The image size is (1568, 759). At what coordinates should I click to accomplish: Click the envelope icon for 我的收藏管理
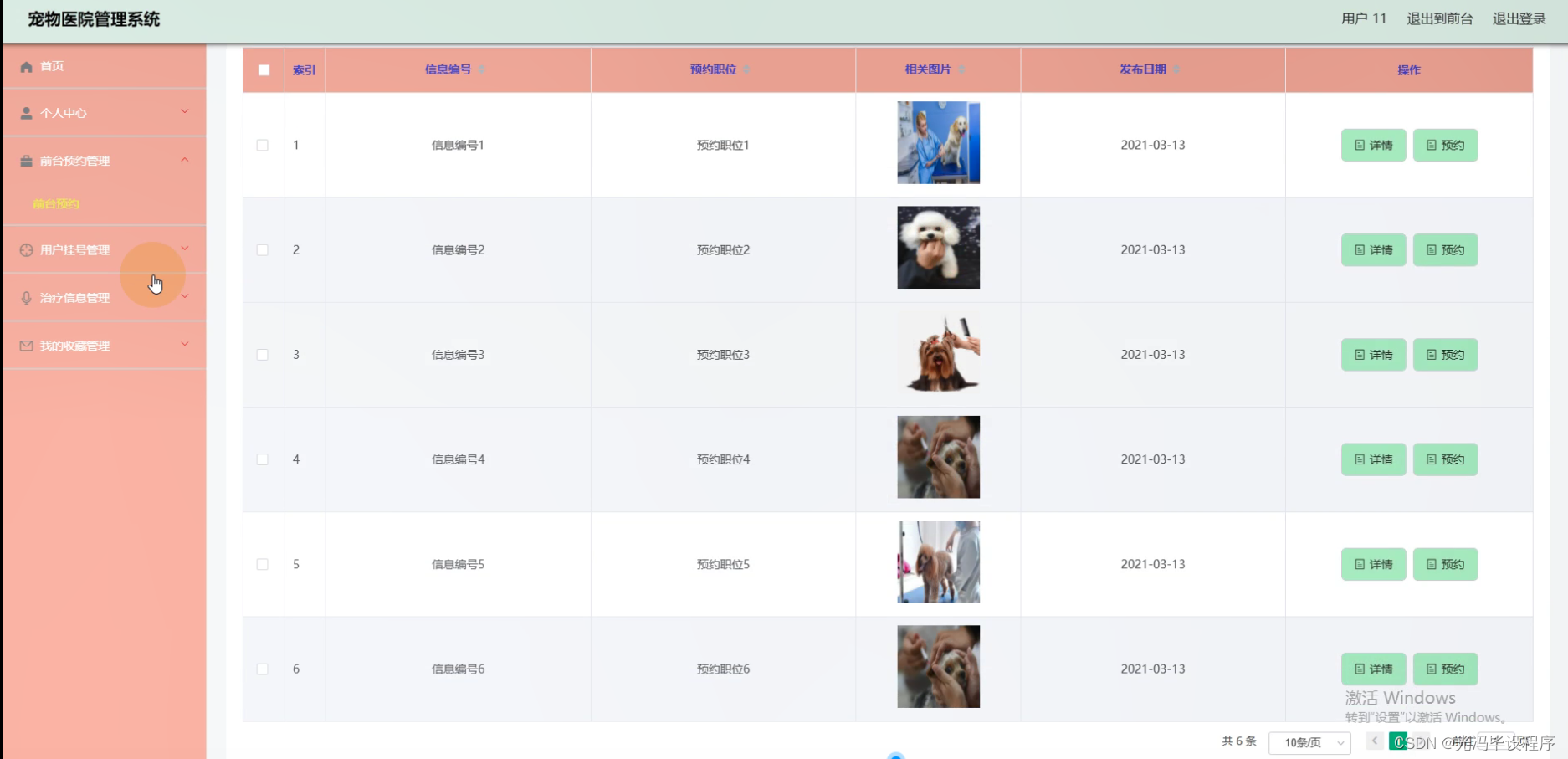(x=27, y=346)
